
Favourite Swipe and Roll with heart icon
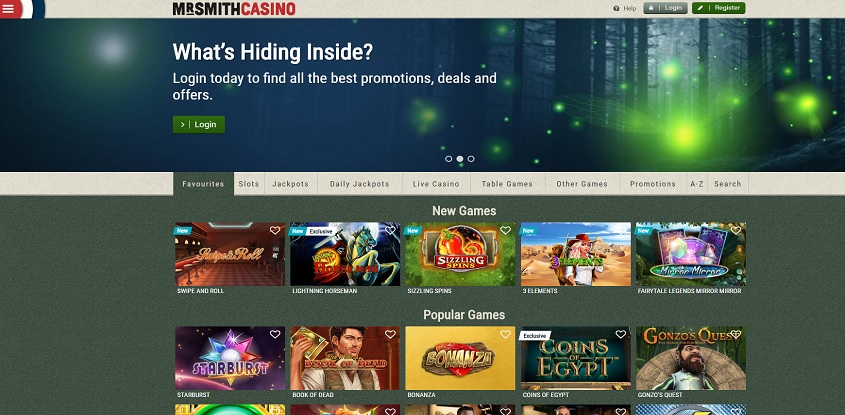click(x=275, y=230)
